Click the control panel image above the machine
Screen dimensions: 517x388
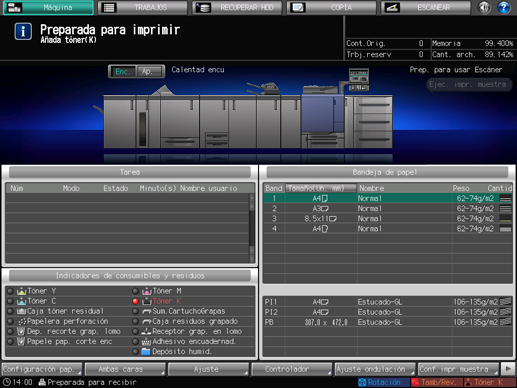[359, 79]
